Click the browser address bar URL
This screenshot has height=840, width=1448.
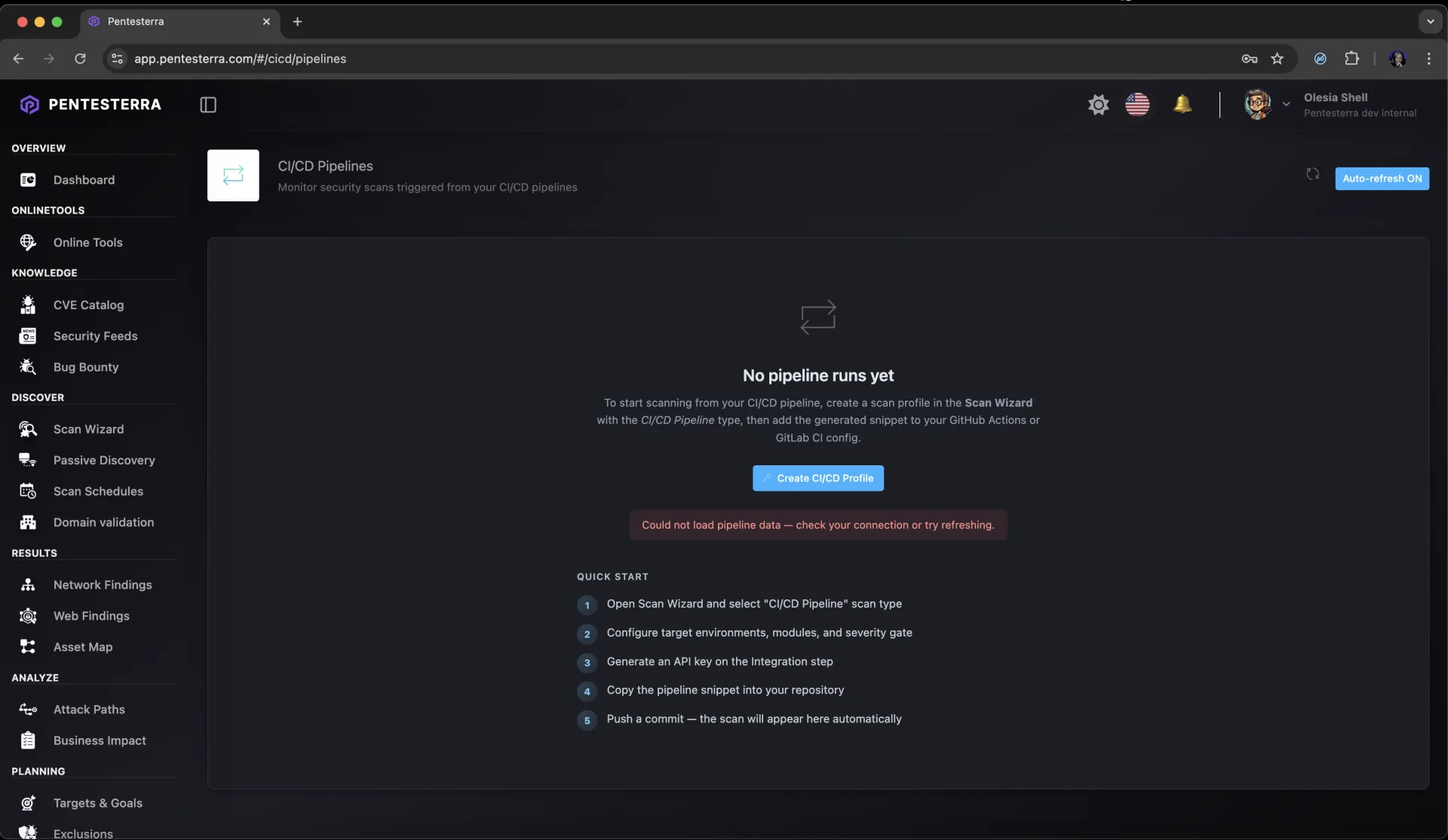click(240, 59)
